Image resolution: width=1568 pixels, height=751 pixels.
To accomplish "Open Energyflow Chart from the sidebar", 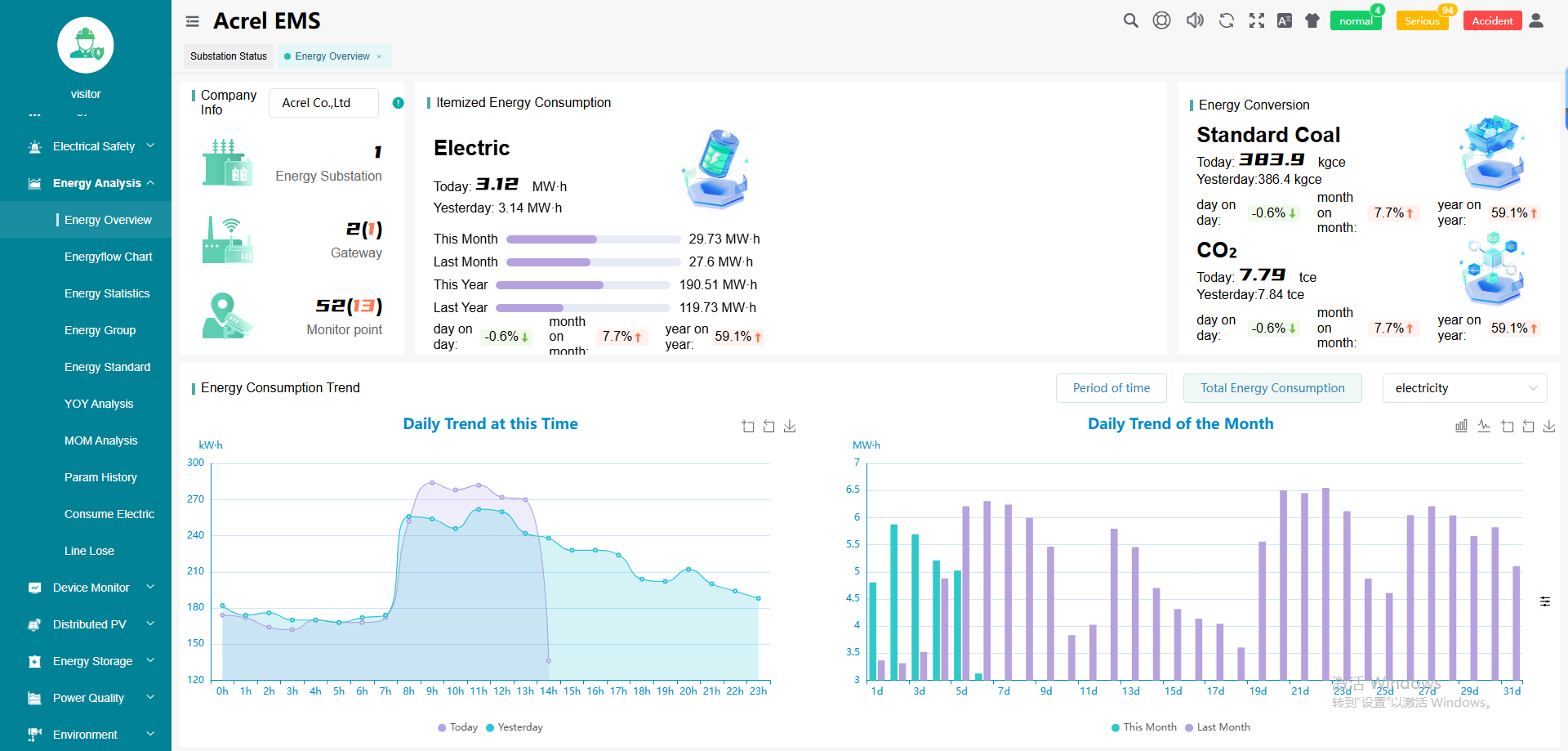I will pos(108,257).
